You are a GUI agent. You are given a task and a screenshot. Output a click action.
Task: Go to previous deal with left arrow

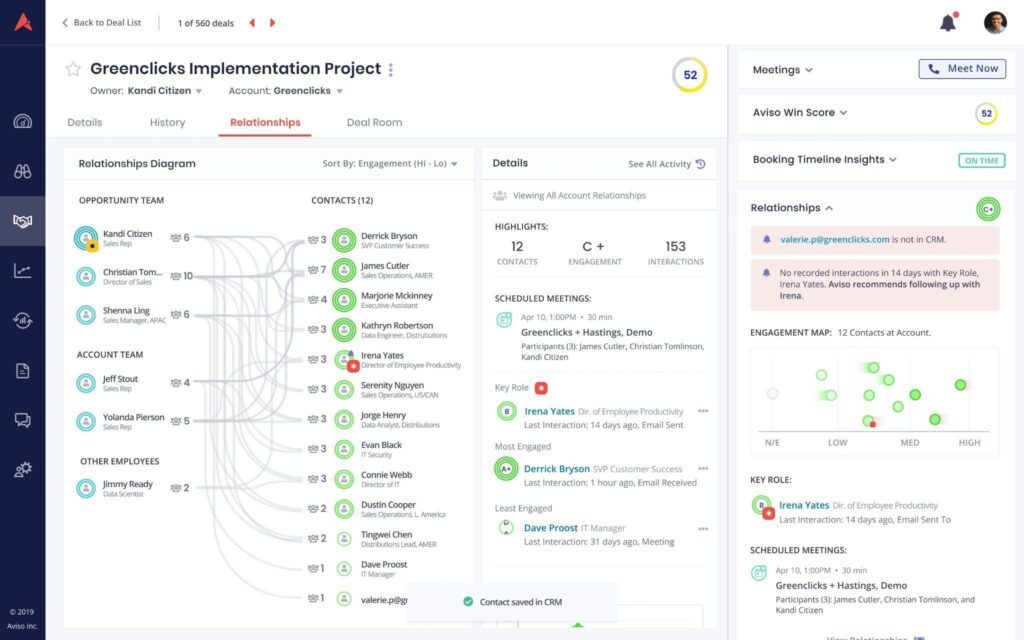pos(252,23)
